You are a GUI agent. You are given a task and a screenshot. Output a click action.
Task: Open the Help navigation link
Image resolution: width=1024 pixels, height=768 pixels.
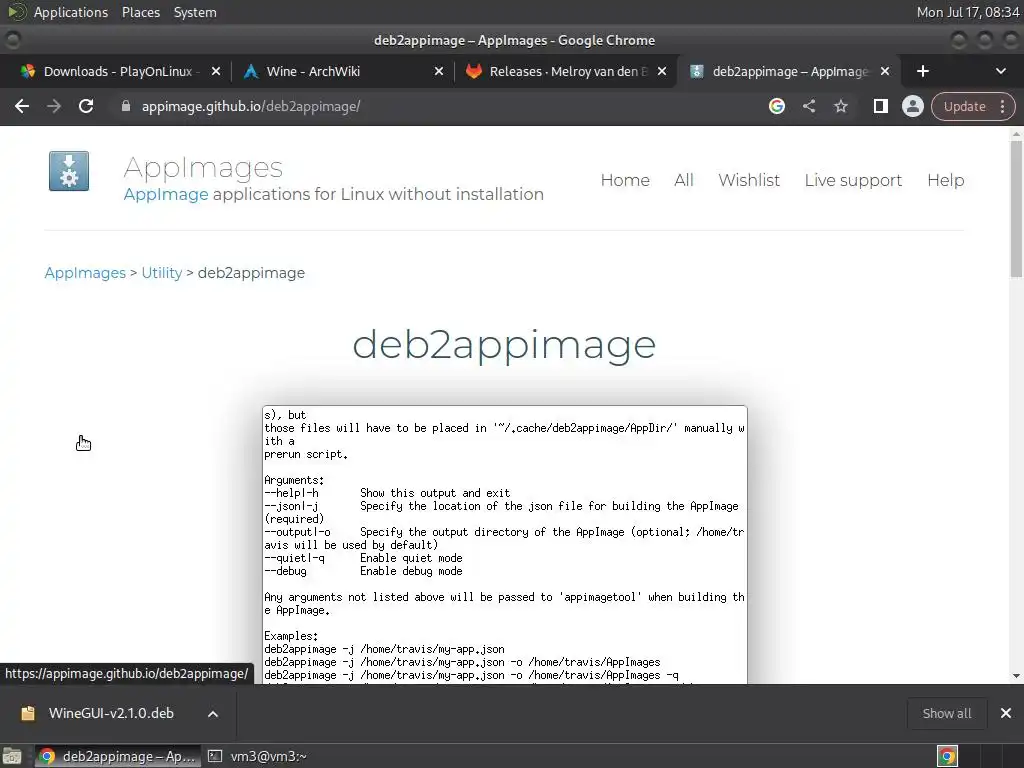[945, 180]
